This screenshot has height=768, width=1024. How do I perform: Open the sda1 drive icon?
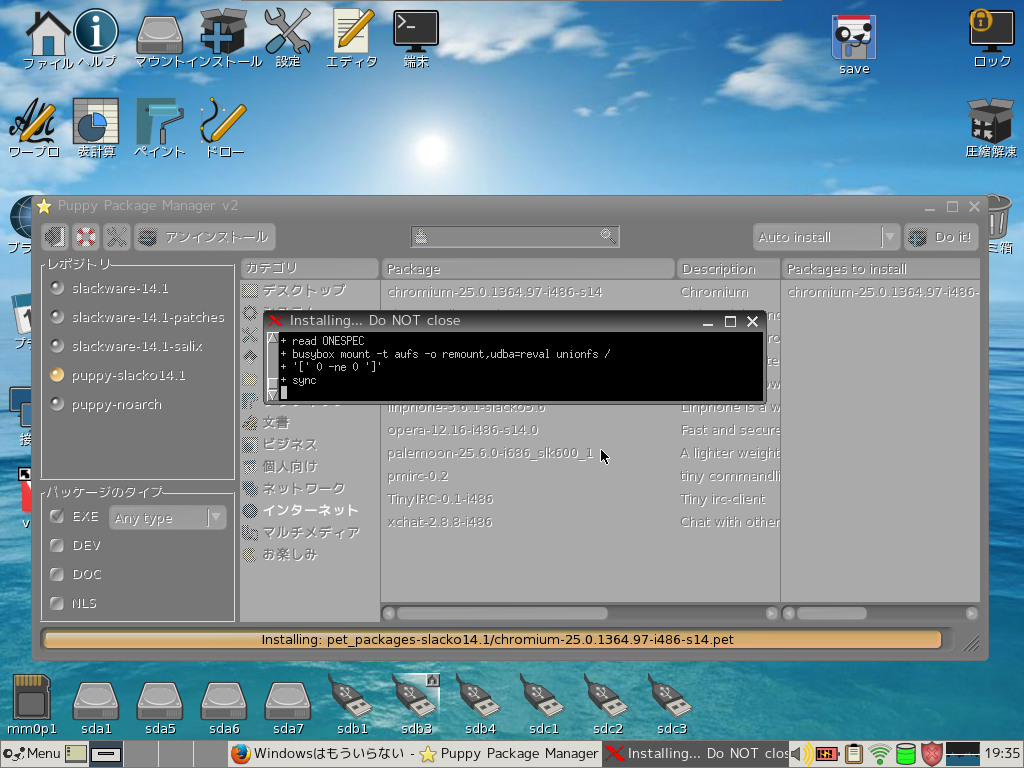click(x=96, y=707)
